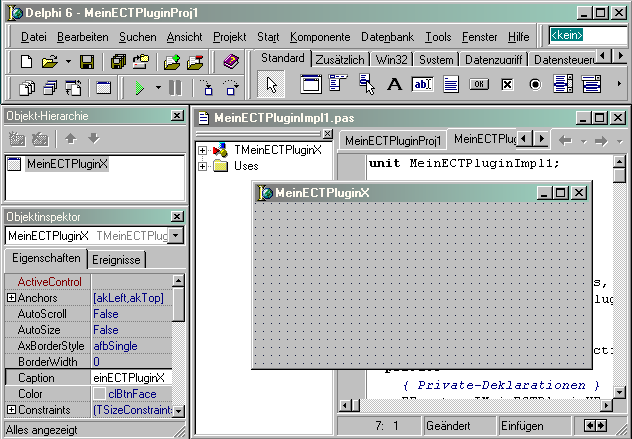Click the New item toolbar icon

coord(26,62)
